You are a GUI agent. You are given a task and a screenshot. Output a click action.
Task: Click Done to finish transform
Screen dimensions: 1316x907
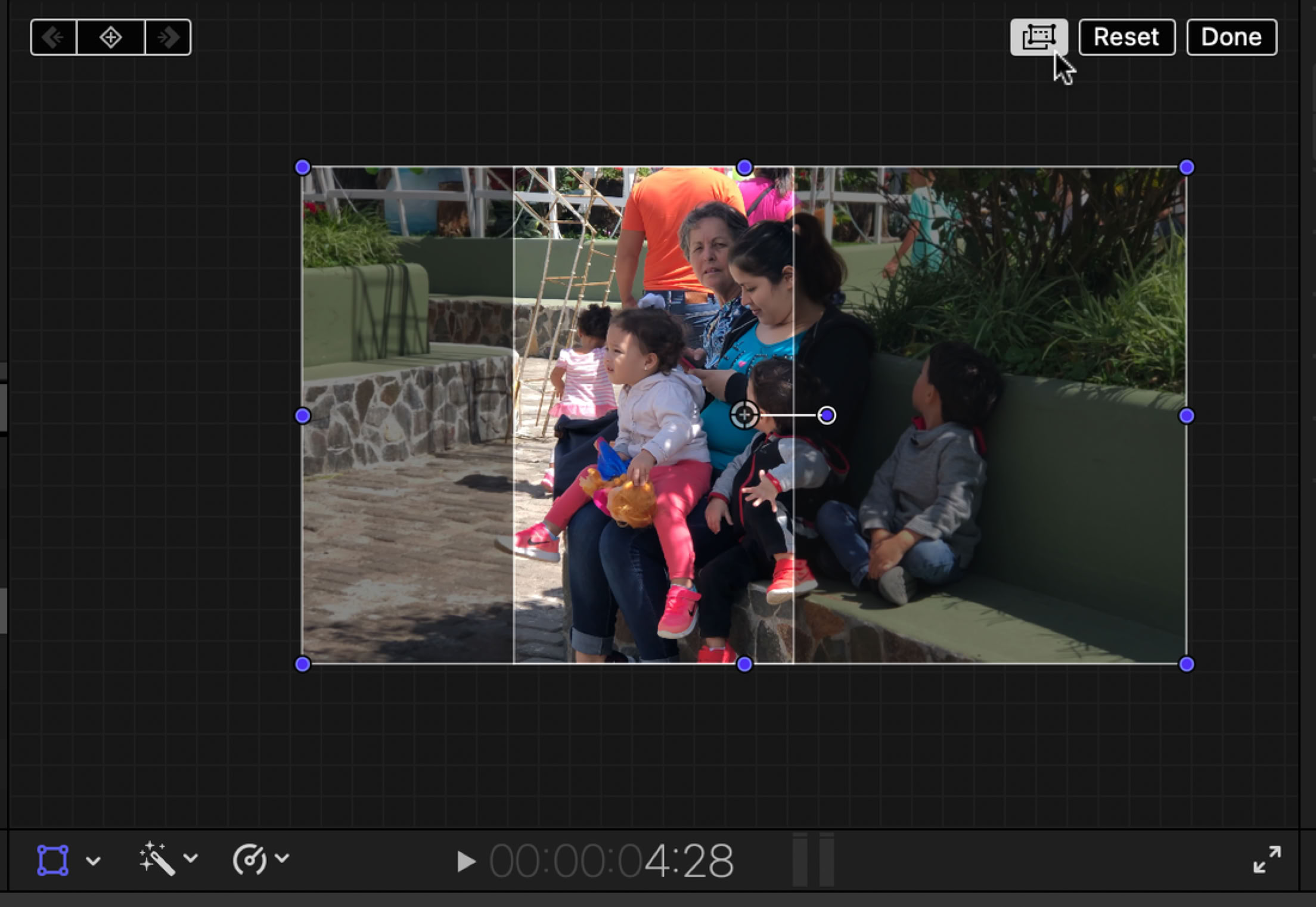pos(1231,37)
